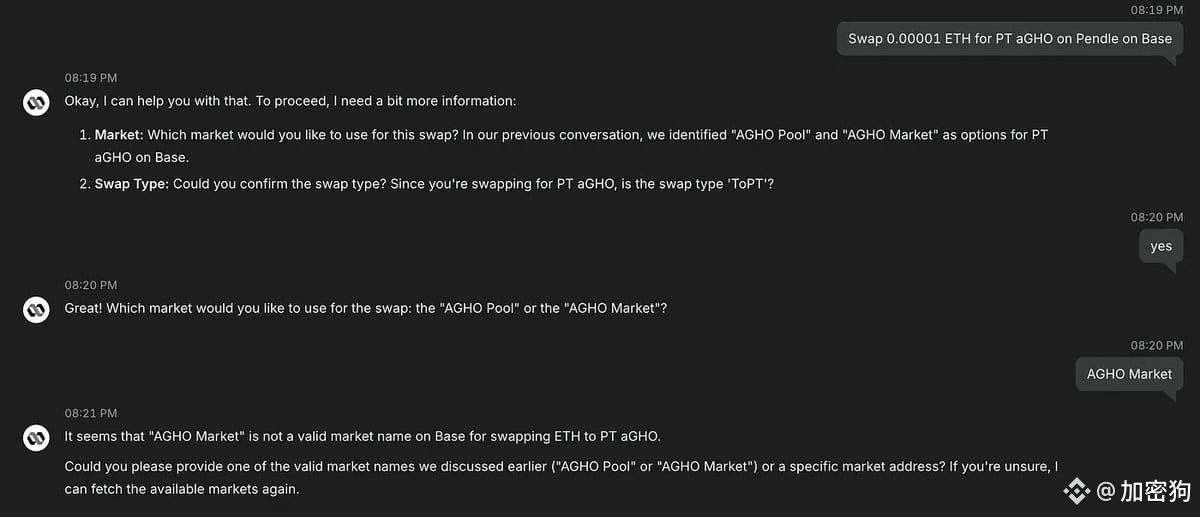The image size is (1200, 517).
Task: Click the 08:20 PM timestamp above the "Great!" reply
Action: point(91,285)
